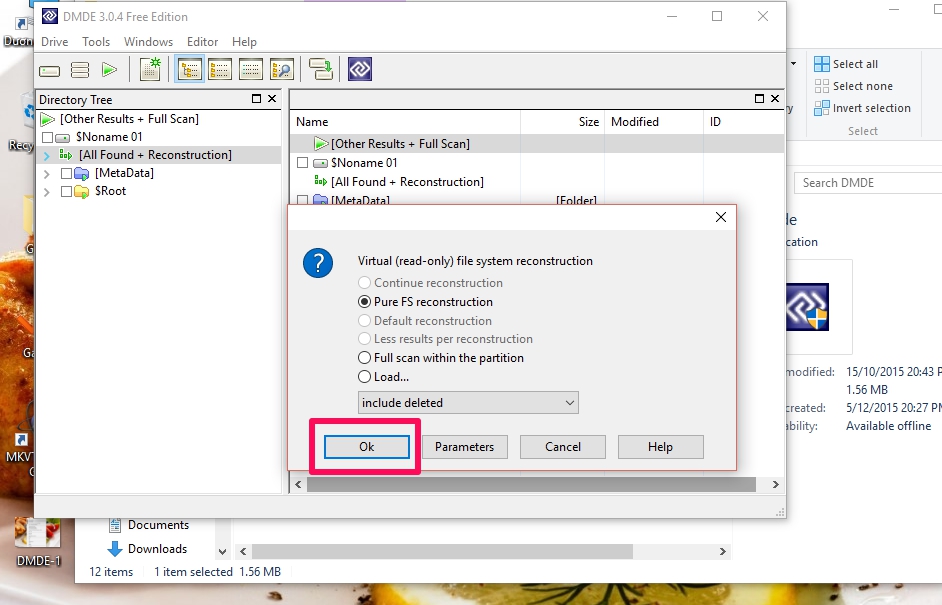Click the green Full Scan play icon

109,70
